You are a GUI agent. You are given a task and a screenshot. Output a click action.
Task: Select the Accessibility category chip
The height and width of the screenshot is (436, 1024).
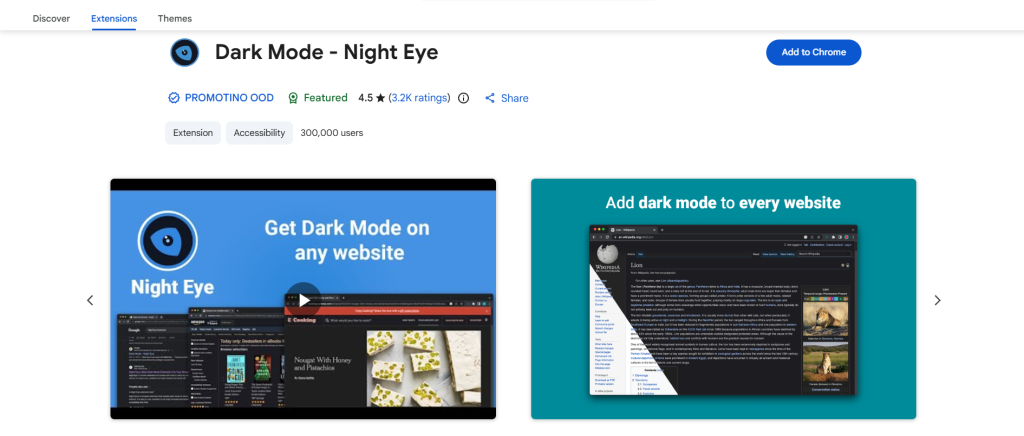259,132
